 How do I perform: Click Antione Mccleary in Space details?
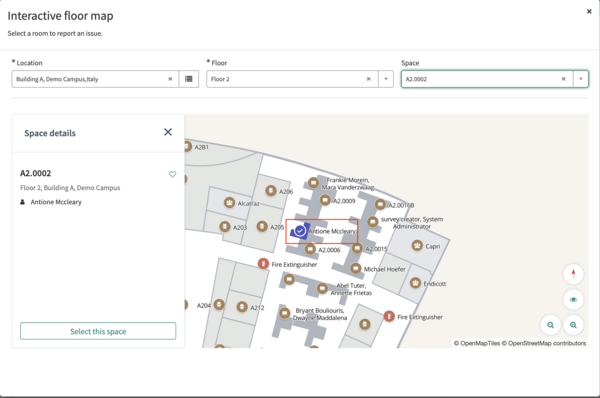click(56, 202)
